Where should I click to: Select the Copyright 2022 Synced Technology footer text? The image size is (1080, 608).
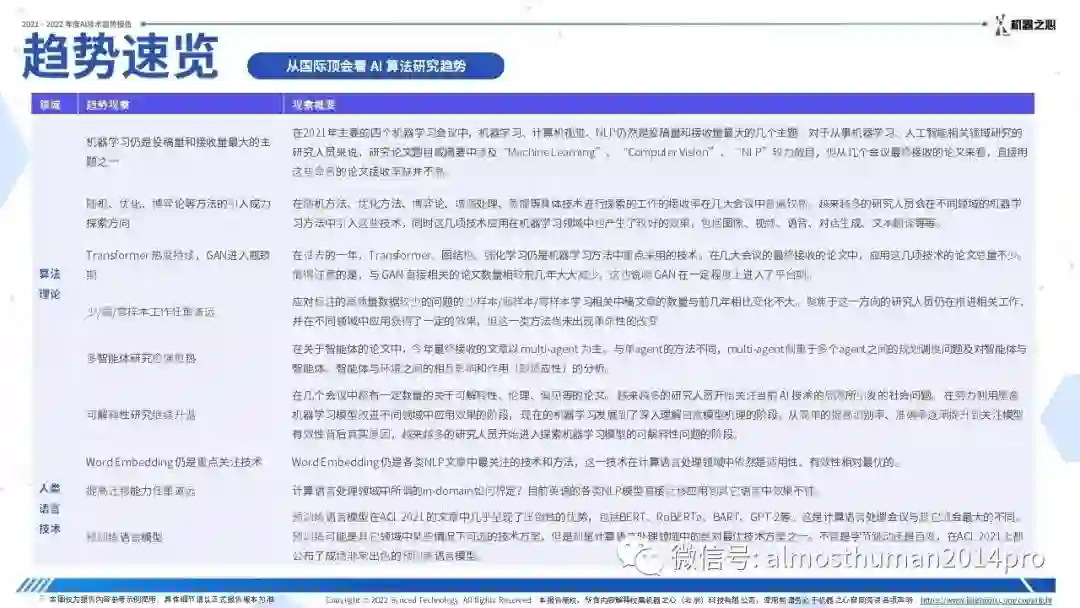click(428, 600)
